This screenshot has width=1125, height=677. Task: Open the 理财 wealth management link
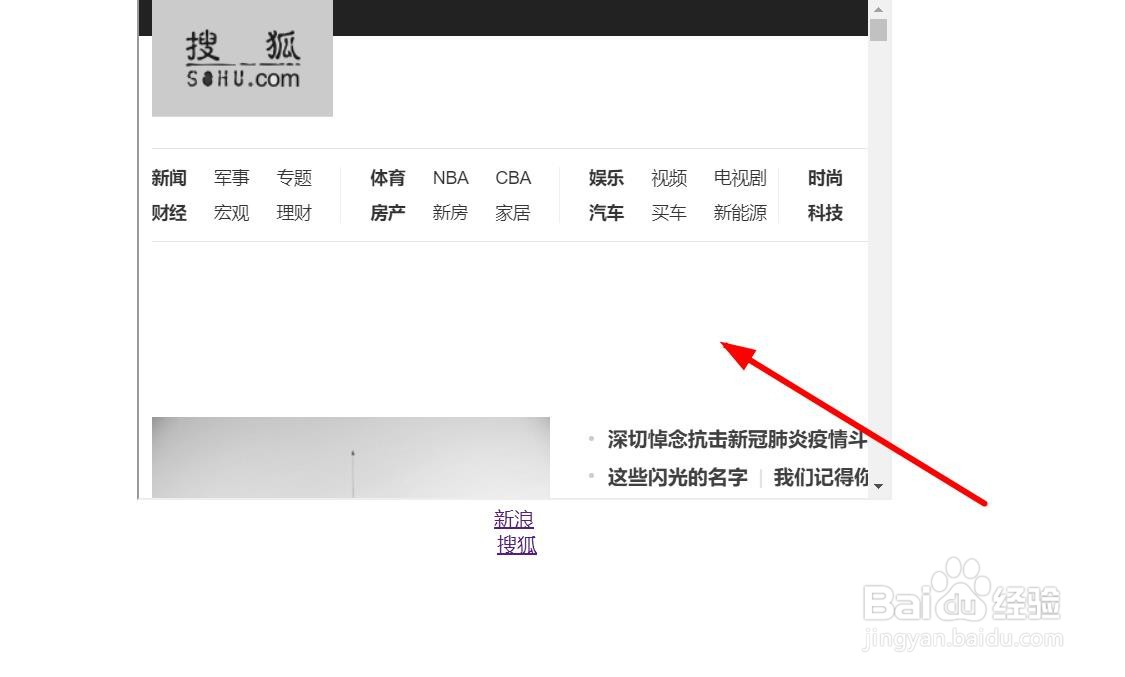click(294, 213)
